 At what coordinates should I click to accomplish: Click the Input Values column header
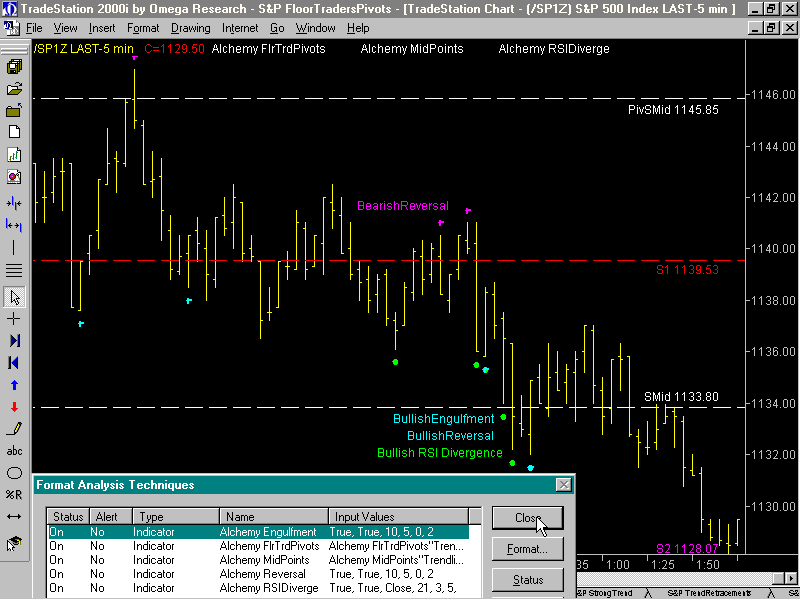click(398, 516)
